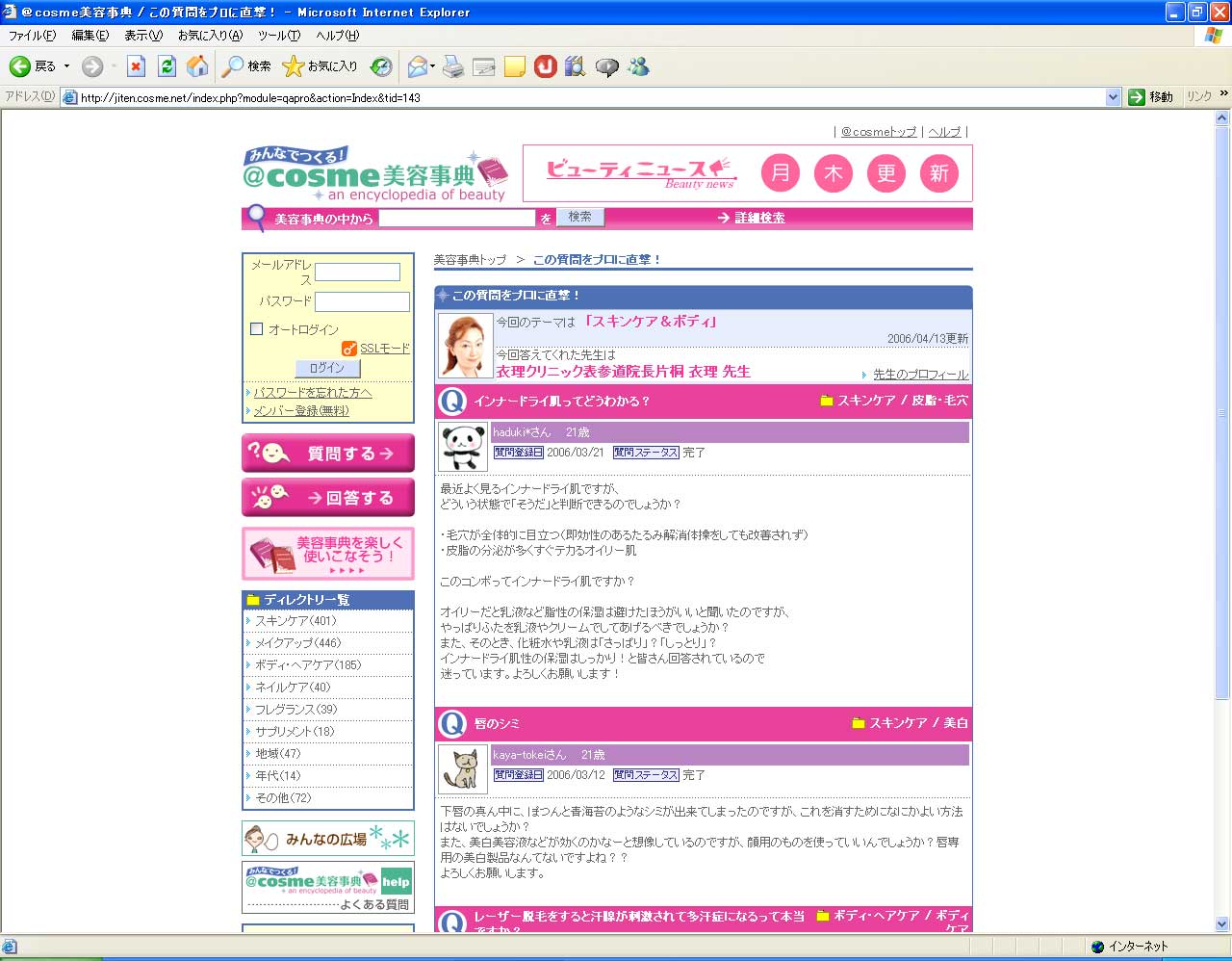The height and width of the screenshot is (961, 1232).
Task: Click the red U toolbar icon
Action: [x=546, y=66]
